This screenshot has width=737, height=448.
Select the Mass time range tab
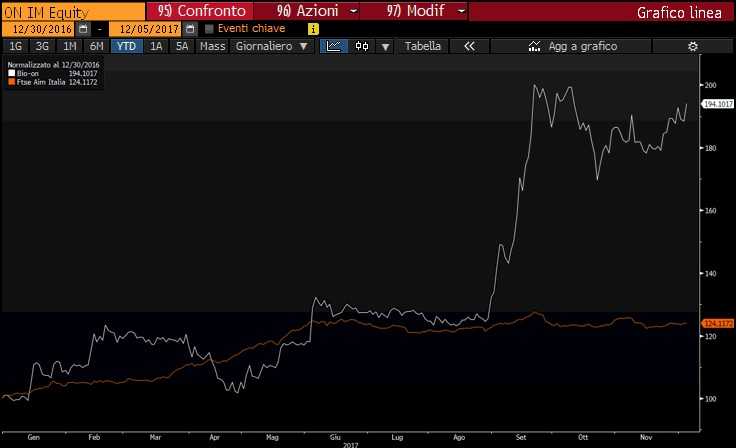click(x=212, y=46)
